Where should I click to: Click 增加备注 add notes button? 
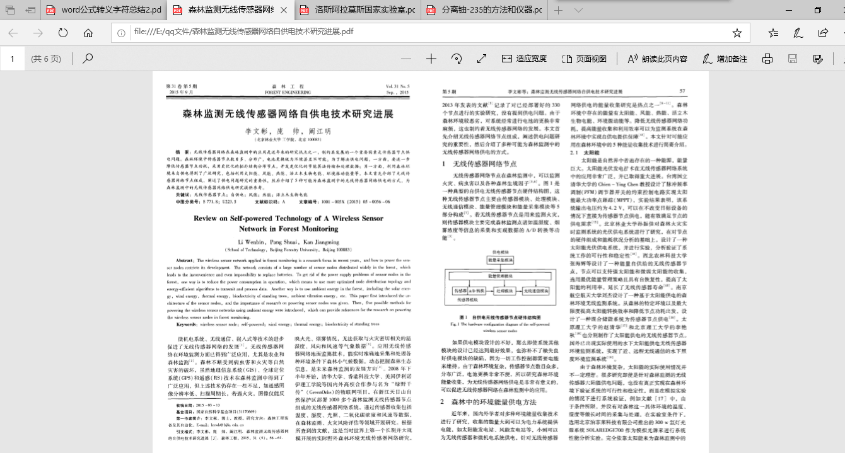[x=725, y=59]
